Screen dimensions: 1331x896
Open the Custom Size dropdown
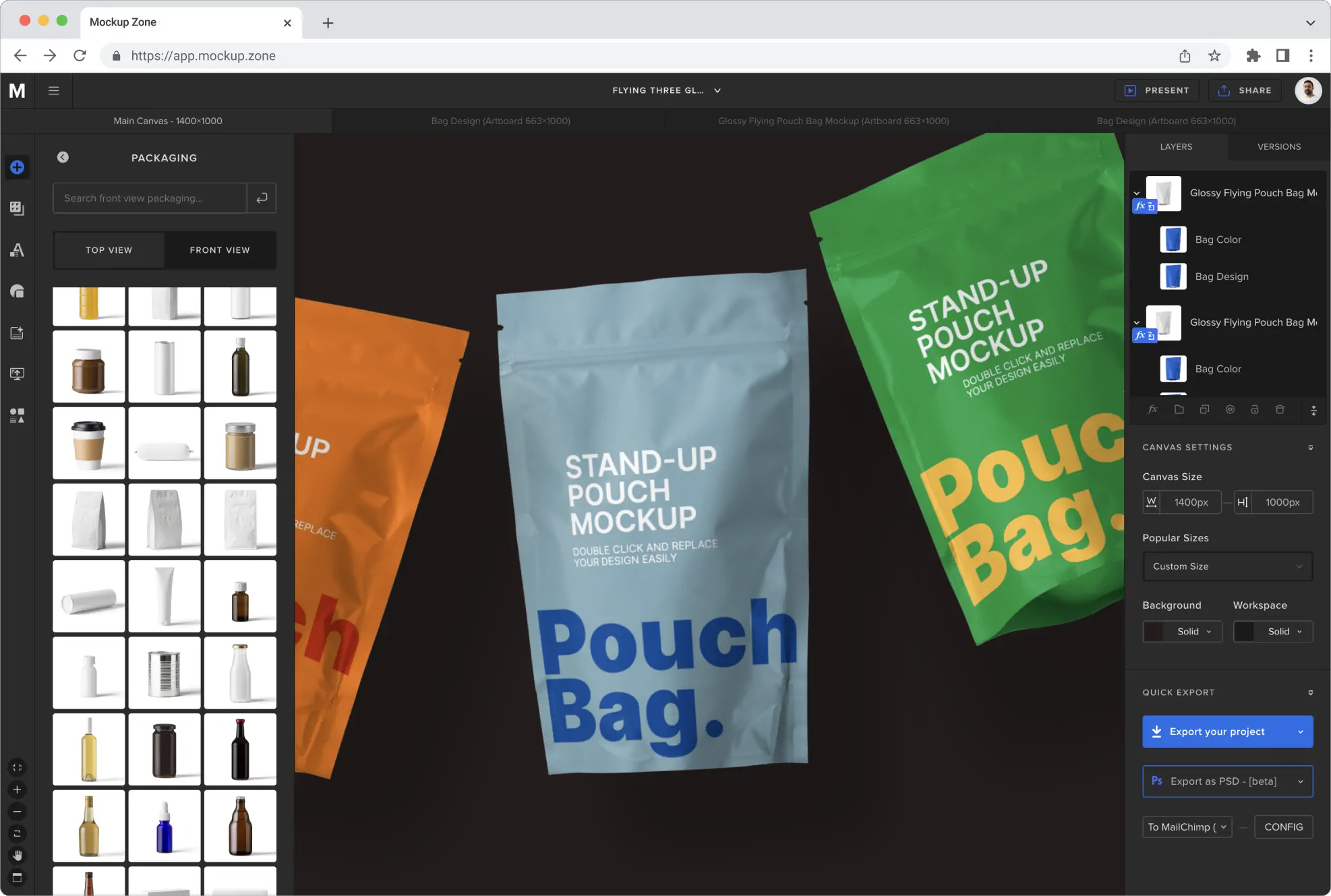point(1227,566)
